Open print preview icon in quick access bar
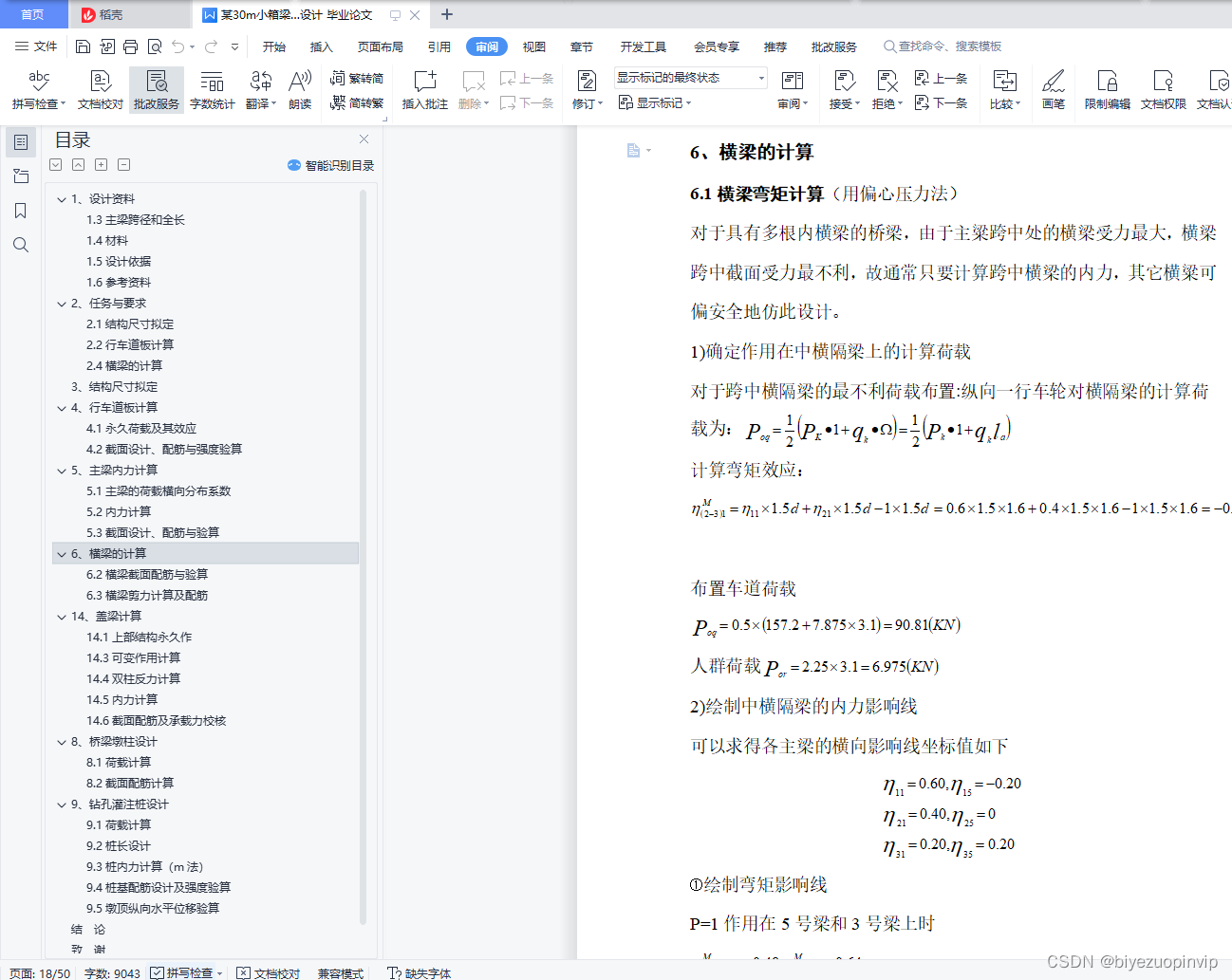Image resolution: width=1232 pixels, height=980 pixels. [x=154, y=46]
